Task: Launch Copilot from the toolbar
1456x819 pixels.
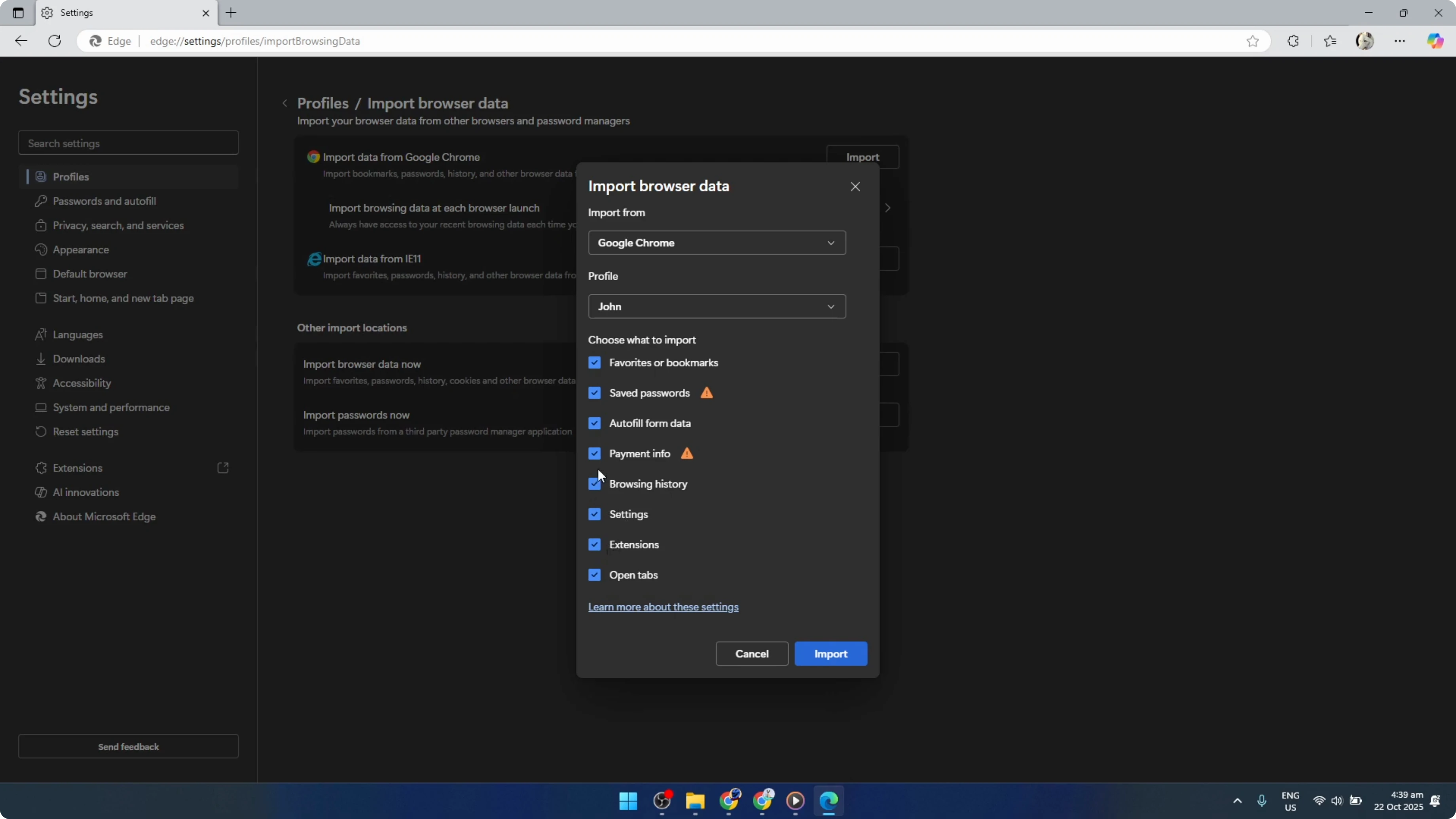Action: tap(1435, 41)
